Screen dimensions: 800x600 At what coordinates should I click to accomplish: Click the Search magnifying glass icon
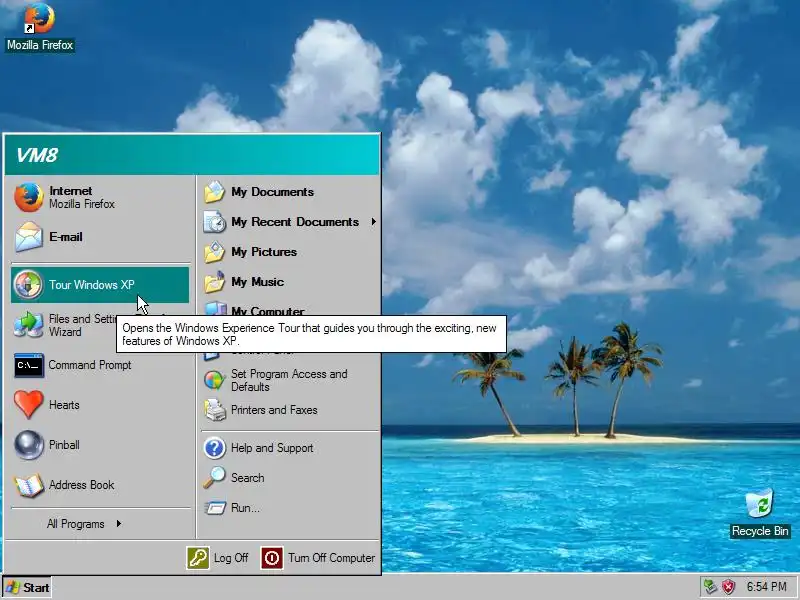click(x=214, y=478)
